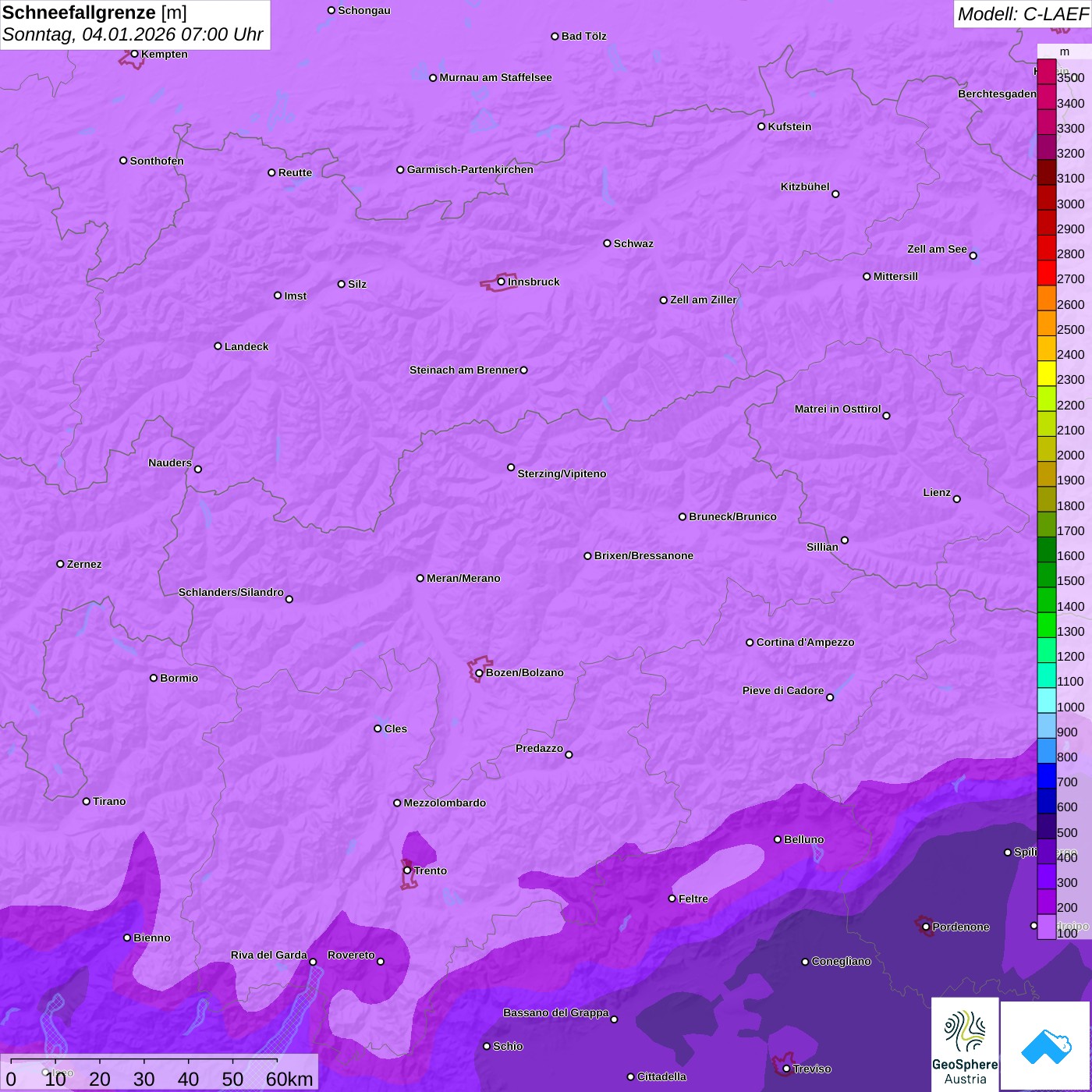Click the GeoSphere Austria logo
The width and height of the screenshot is (1092, 1092).
click(x=965, y=1044)
